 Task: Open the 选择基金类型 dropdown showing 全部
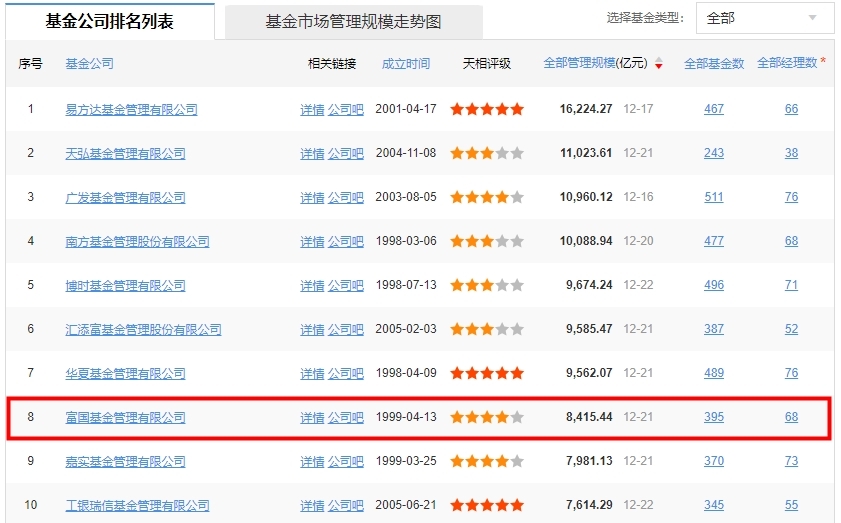point(765,18)
